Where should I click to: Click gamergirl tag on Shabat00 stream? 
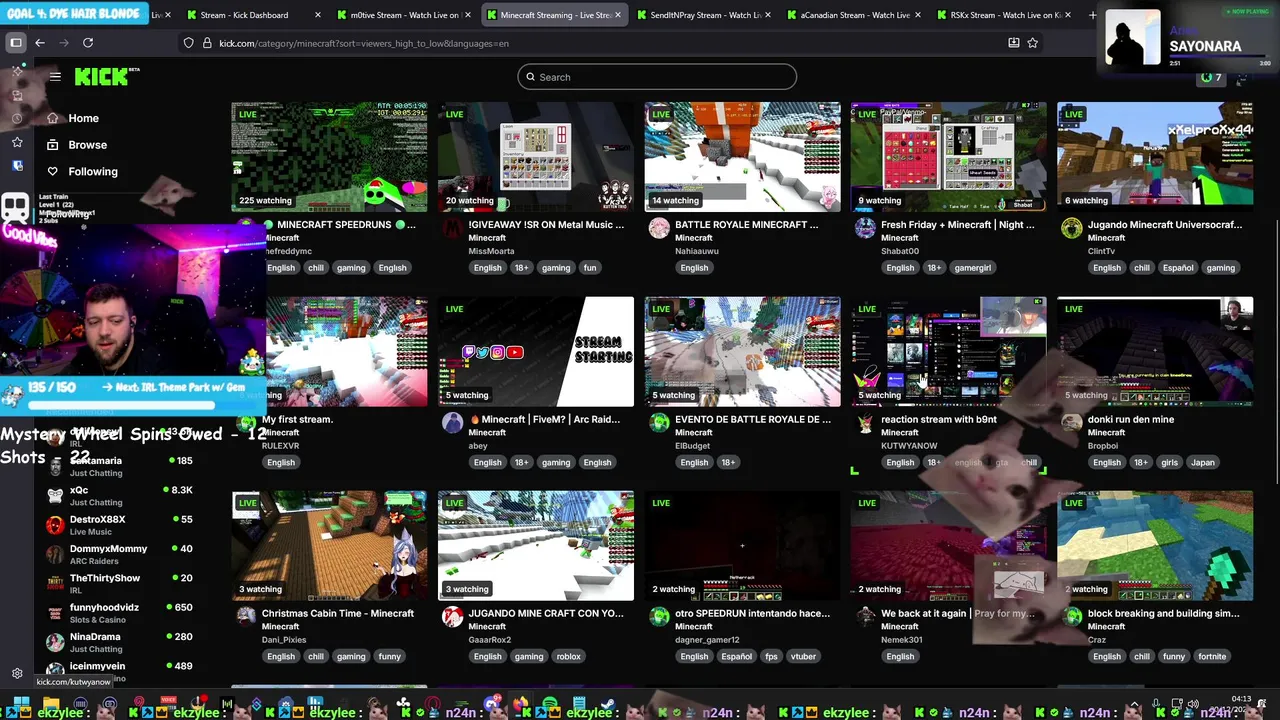pyautogui.click(x=972, y=268)
